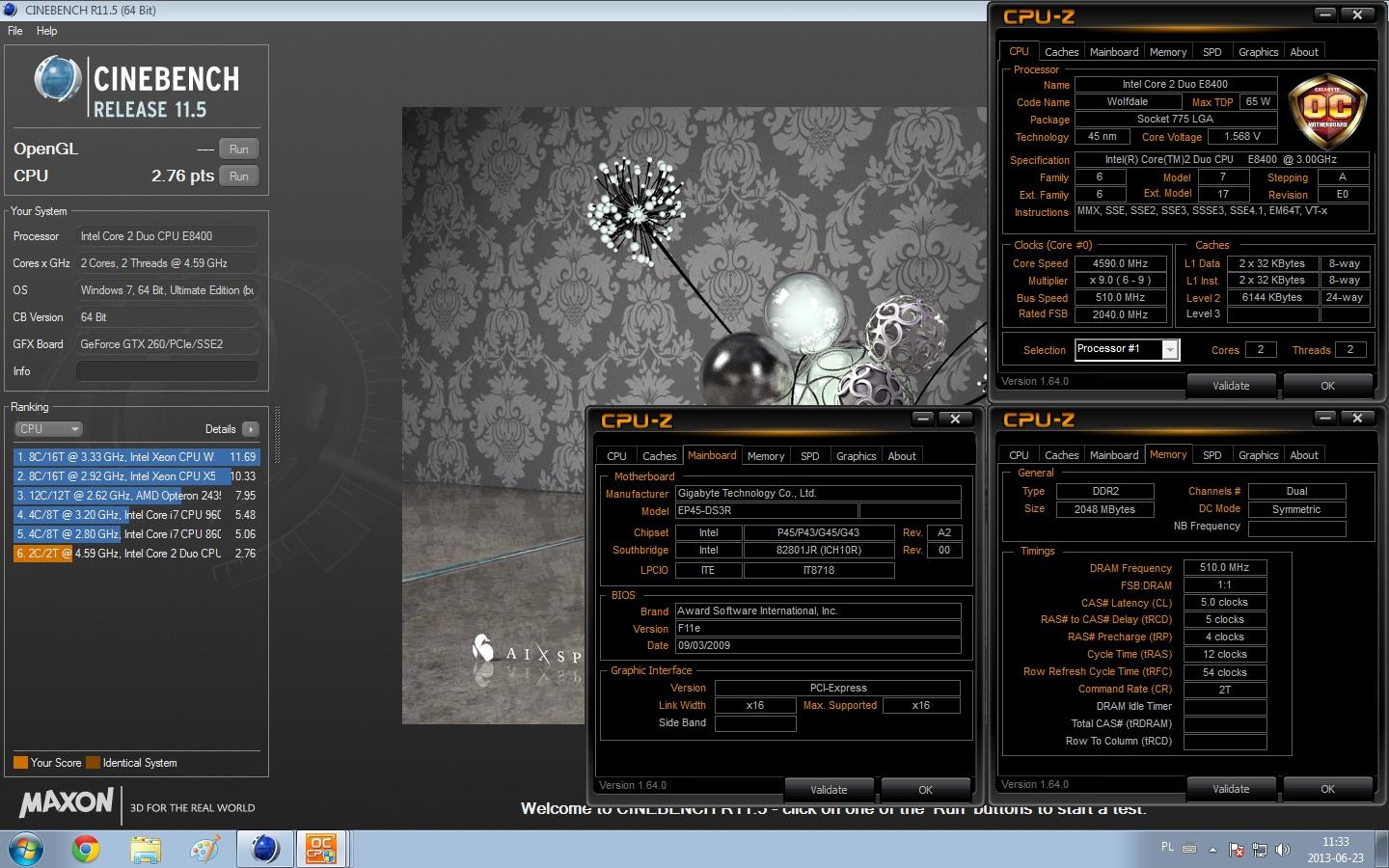The height and width of the screenshot is (868, 1389).
Task: Launch Google Chrome from the taskbar
Action: [86, 849]
